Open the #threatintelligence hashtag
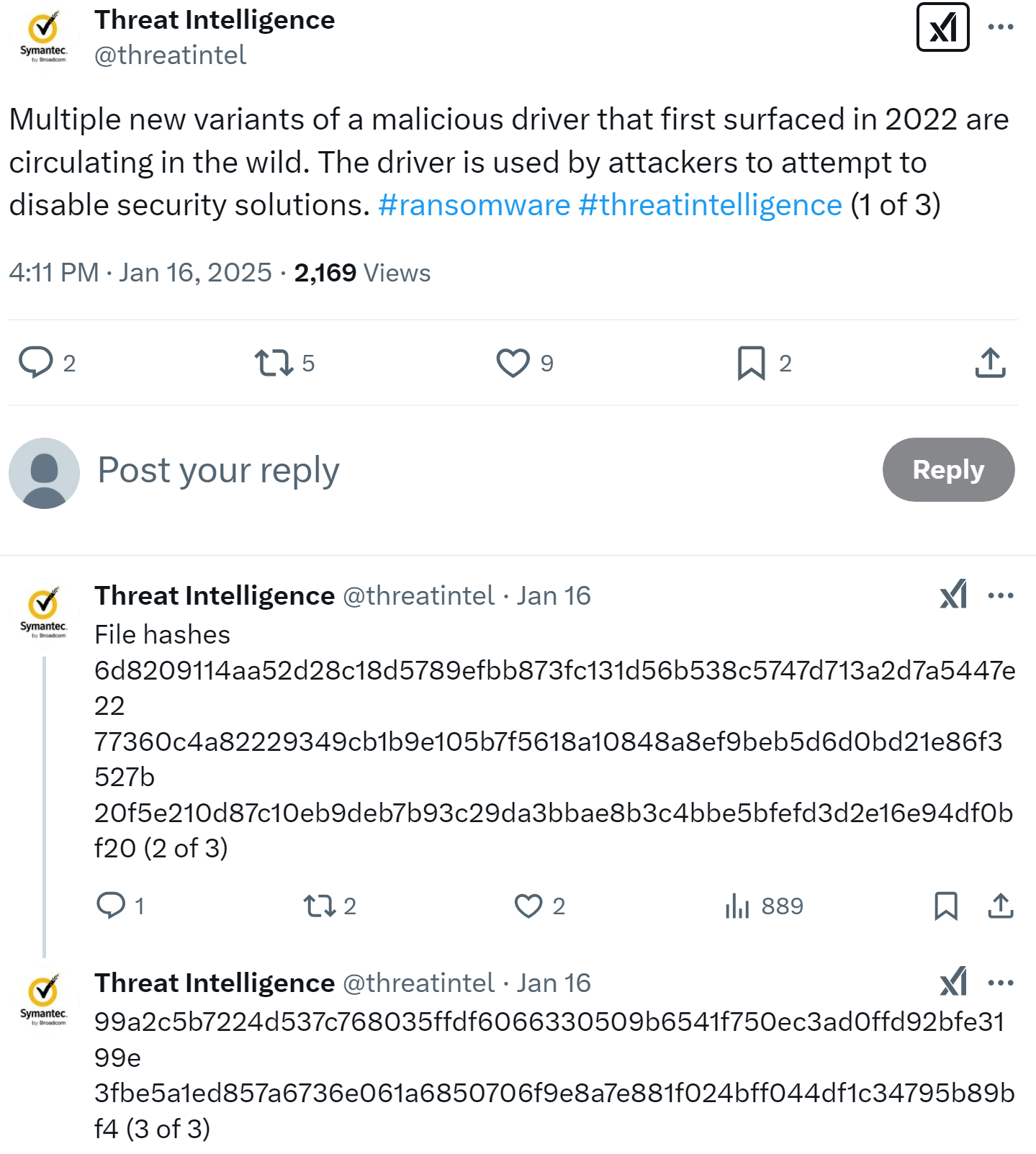The image size is (1036, 1154). [710, 205]
